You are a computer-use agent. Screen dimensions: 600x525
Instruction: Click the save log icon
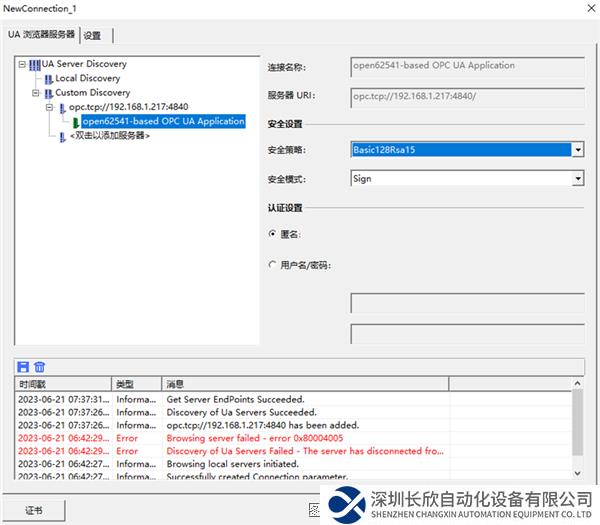coord(23,367)
